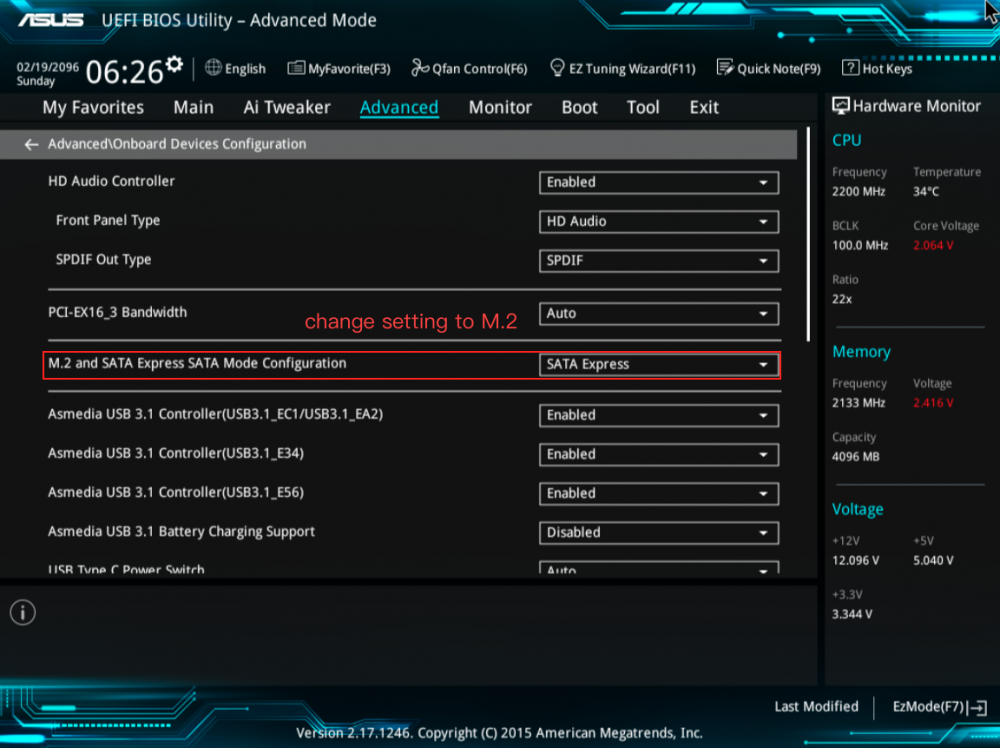This screenshot has width=1000, height=748.
Task: Open Quick Note pencil icon
Action: pyautogui.click(x=725, y=68)
